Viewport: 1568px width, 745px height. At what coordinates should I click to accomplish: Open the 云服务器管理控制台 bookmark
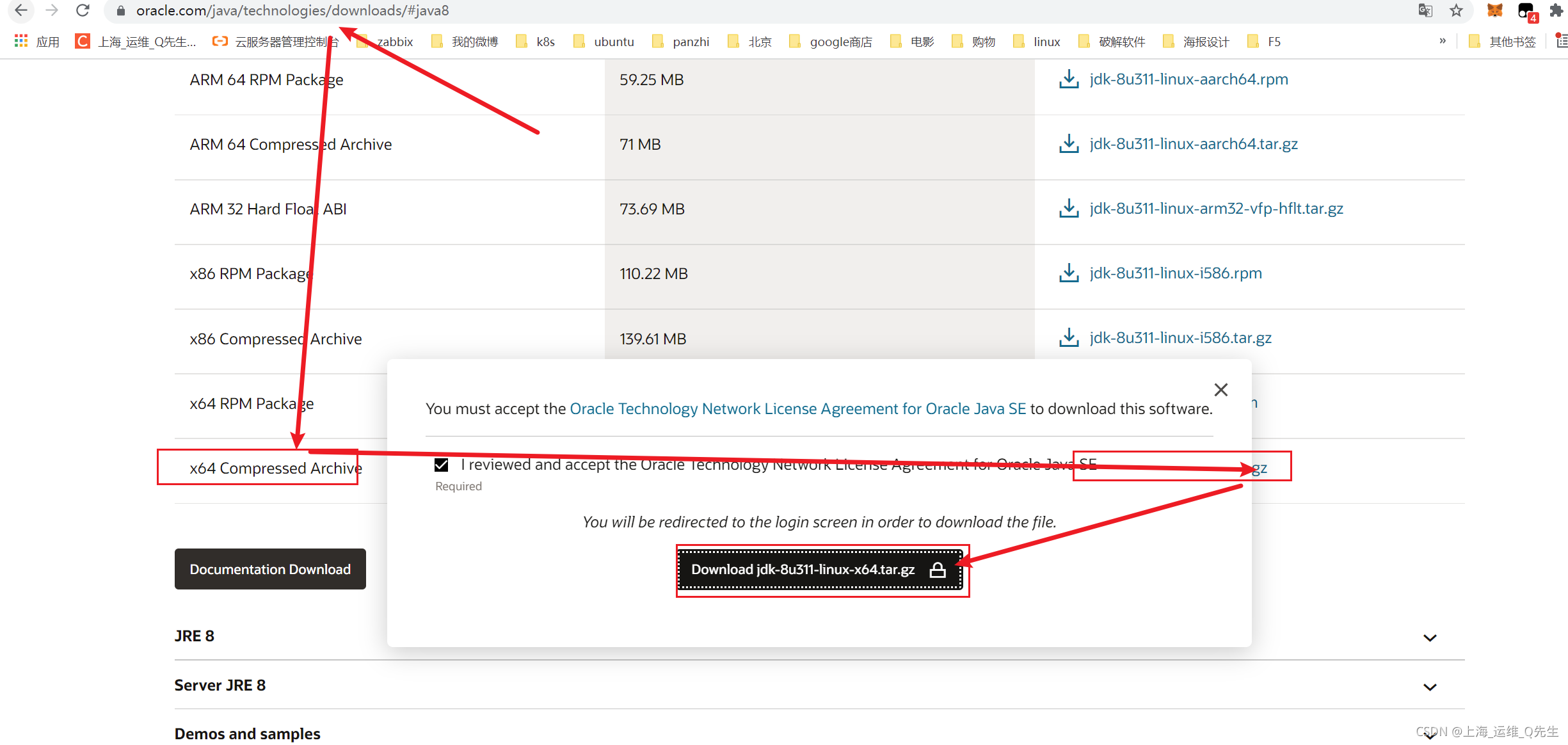276,42
